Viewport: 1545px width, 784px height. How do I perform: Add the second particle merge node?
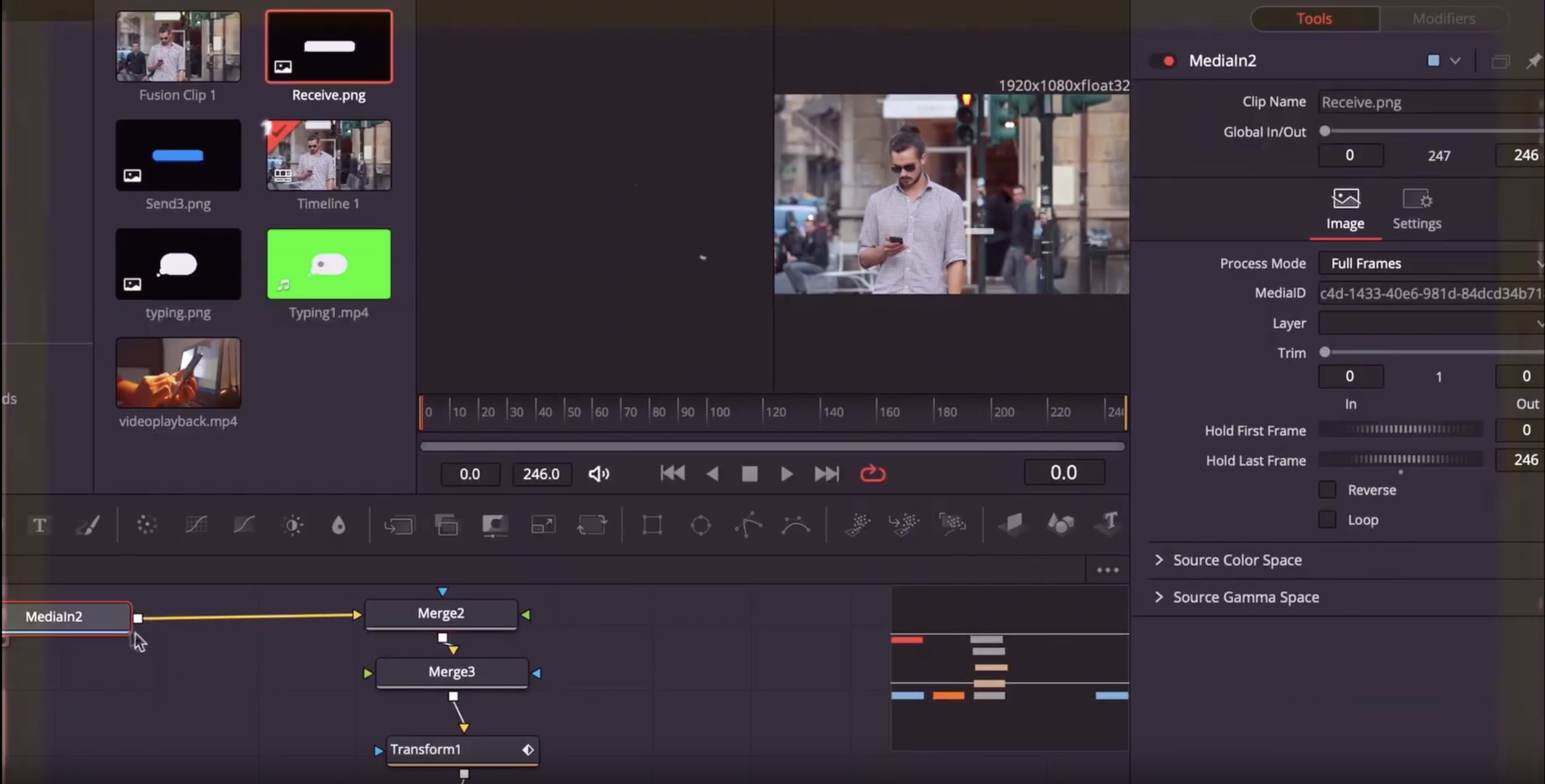[904, 524]
